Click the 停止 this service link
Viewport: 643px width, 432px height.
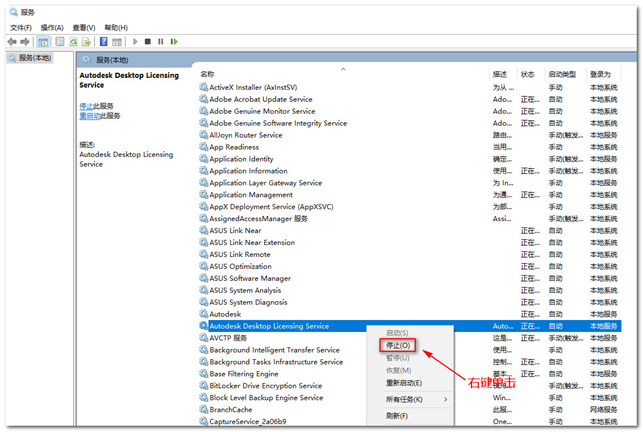[x=86, y=106]
